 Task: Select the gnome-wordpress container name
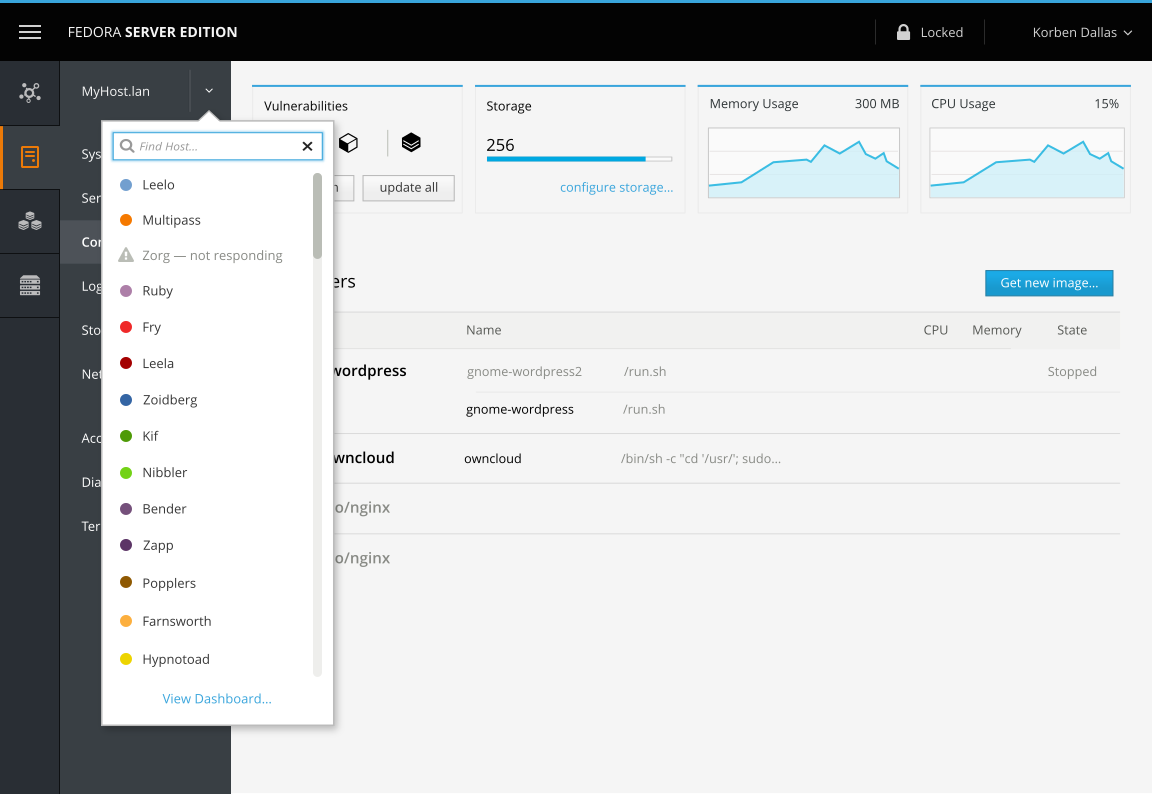click(519, 409)
